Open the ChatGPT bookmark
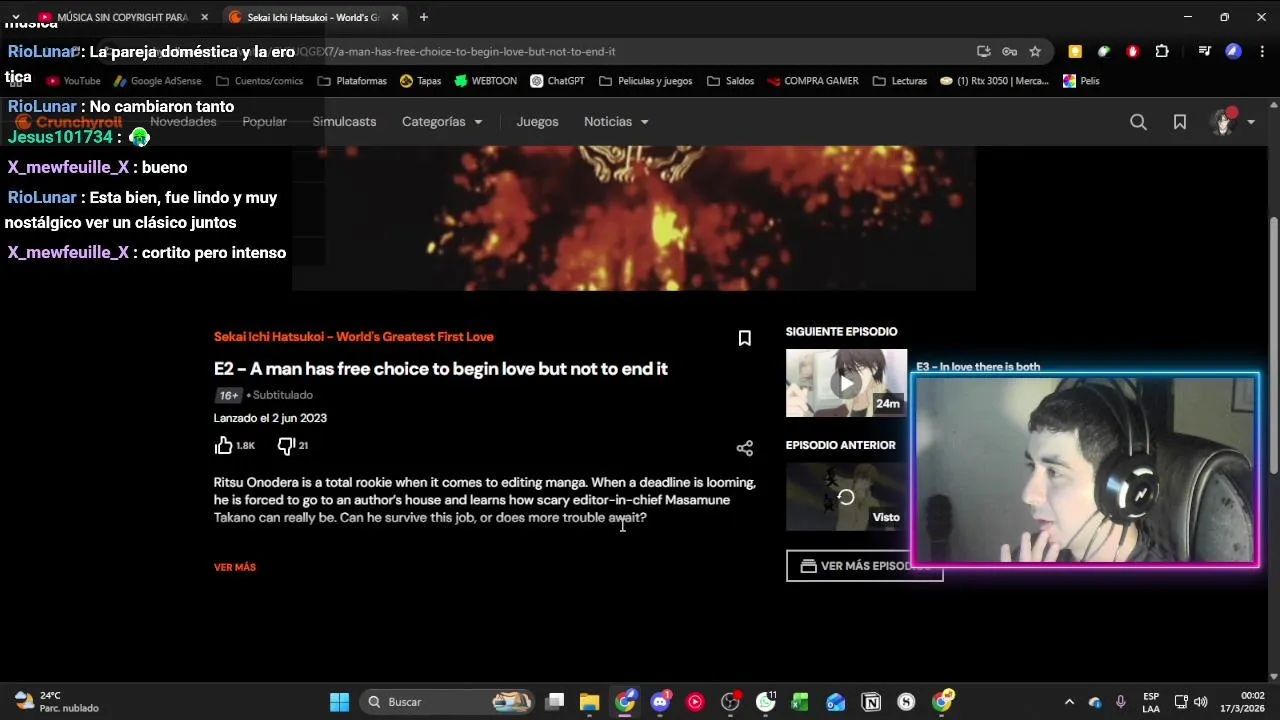This screenshot has height=720, width=1280. click(557, 81)
